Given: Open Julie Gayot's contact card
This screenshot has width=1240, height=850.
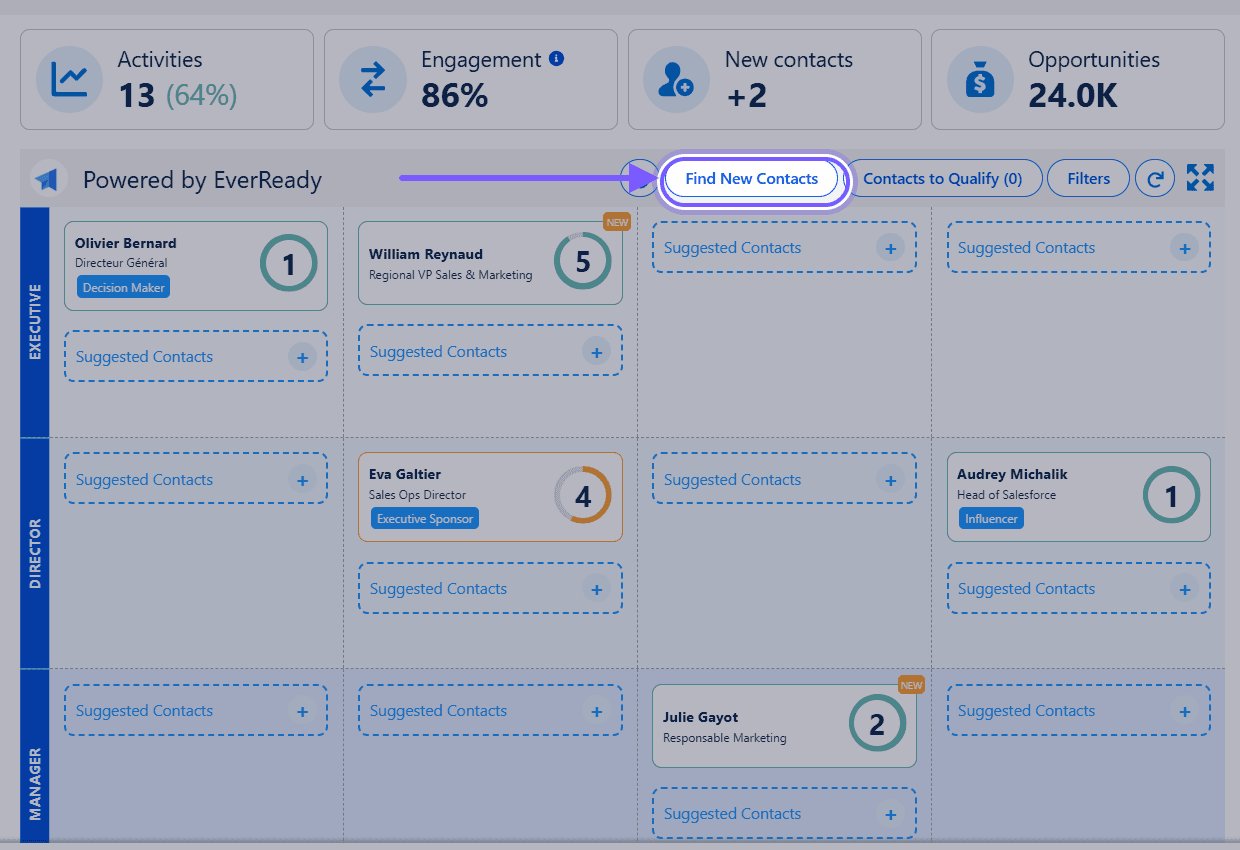Looking at the screenshot, I should coord(784,726).
